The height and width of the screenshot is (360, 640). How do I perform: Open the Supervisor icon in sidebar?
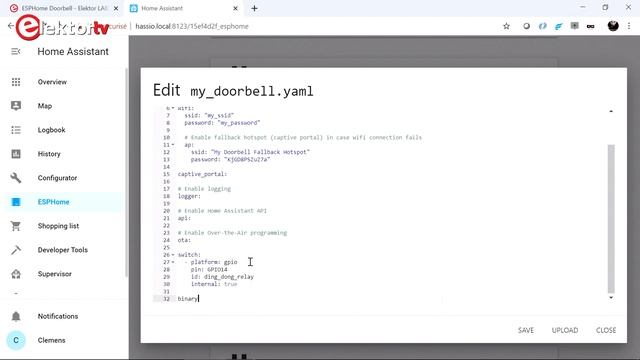(16, 274)
